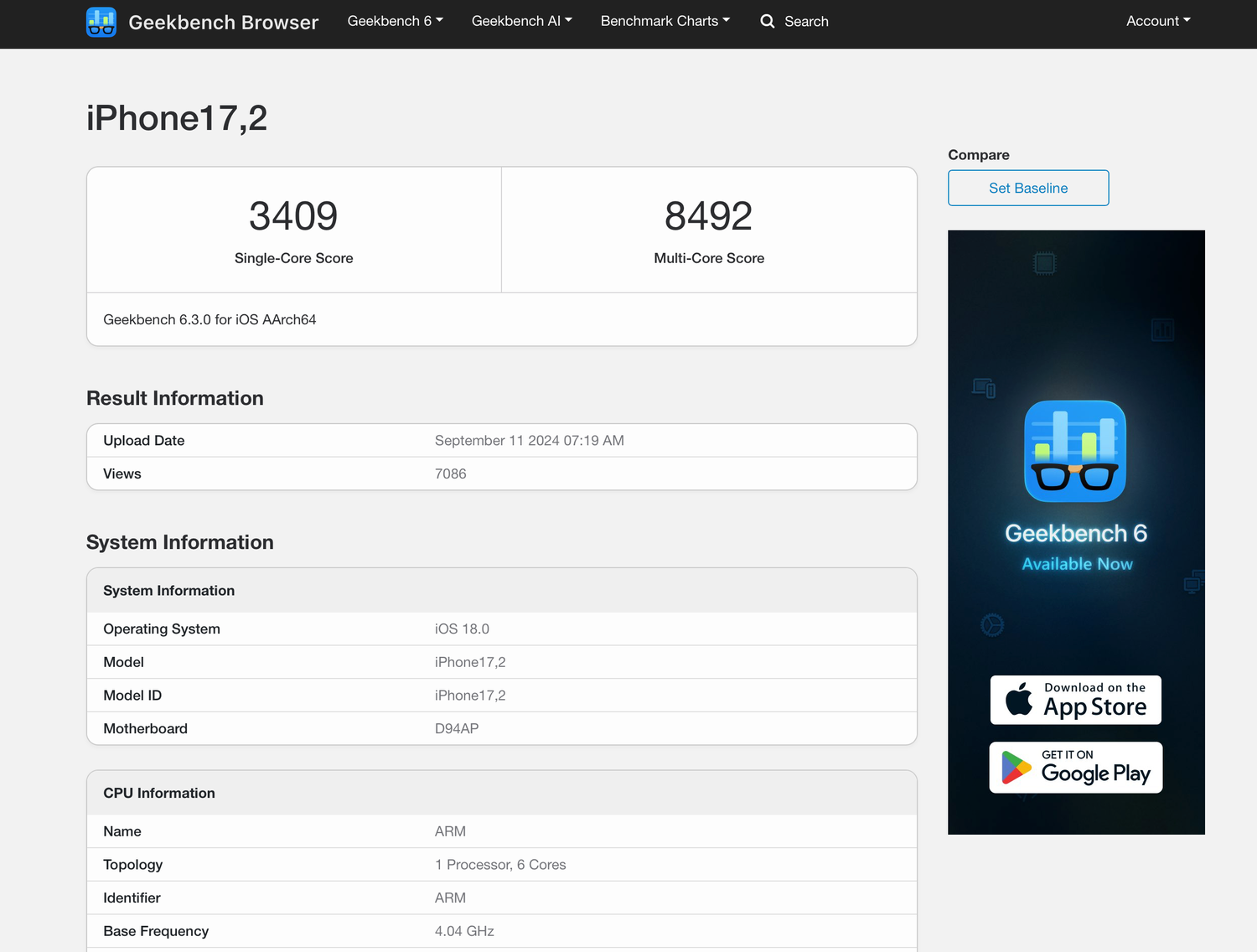The height and width of the screenshot is (952, 1257).
Task: Click Get it on Google Play badge
Action: [x=1076, y=768]
